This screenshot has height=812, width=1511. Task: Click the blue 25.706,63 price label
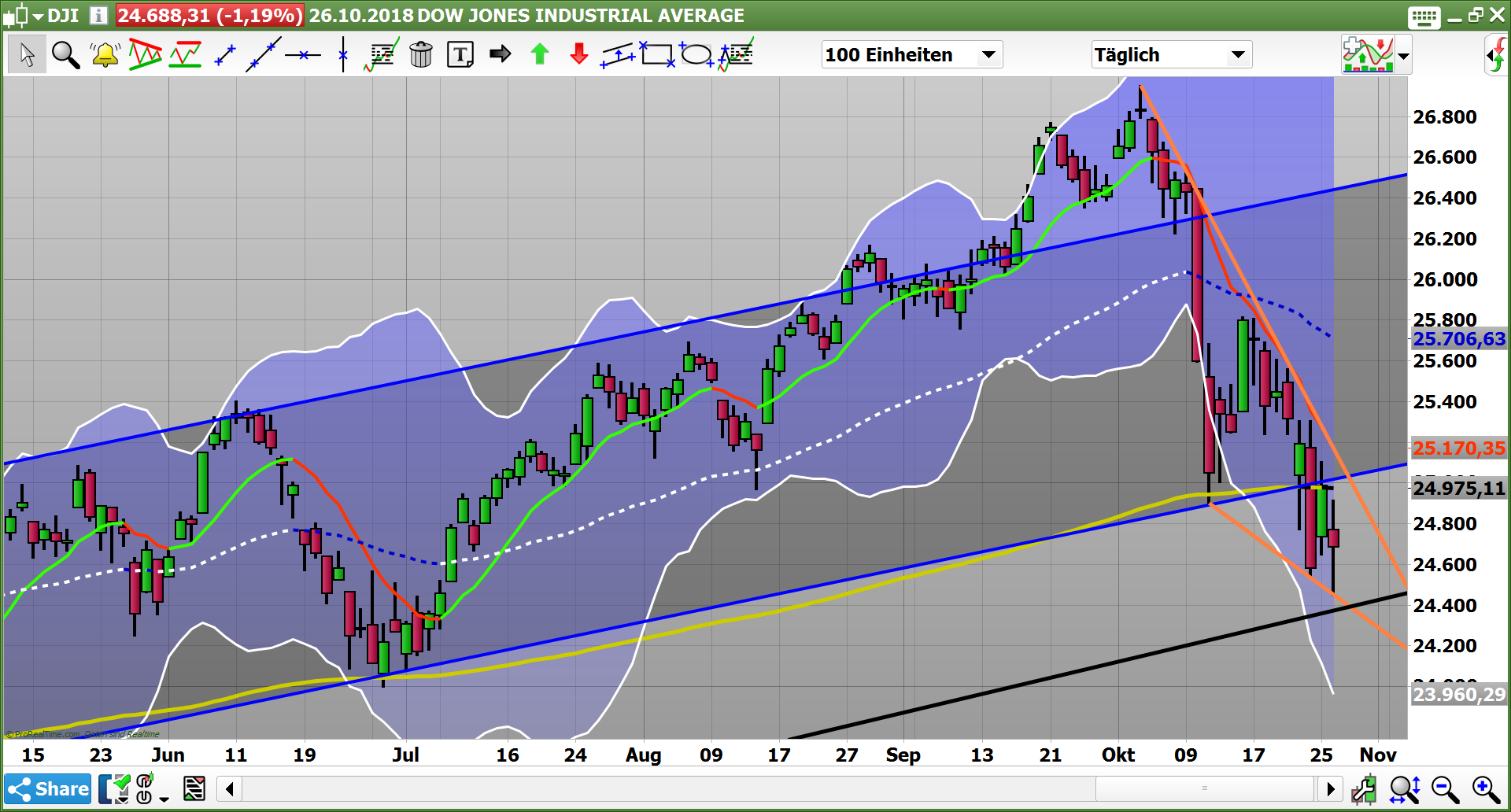tap(1459, 339)
